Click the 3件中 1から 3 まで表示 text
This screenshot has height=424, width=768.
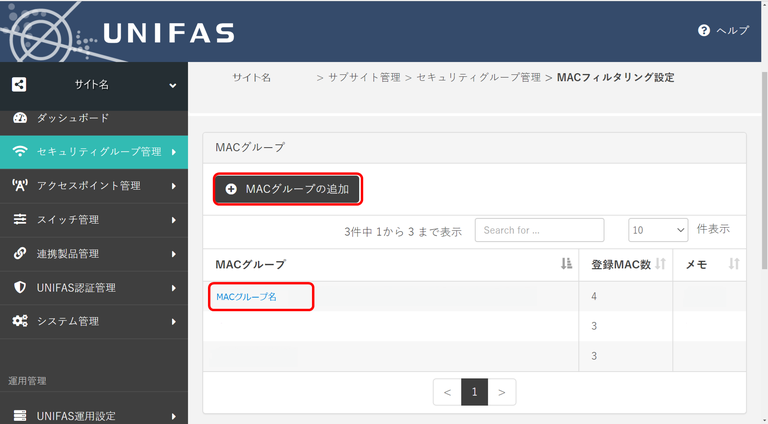click(403, 232)
